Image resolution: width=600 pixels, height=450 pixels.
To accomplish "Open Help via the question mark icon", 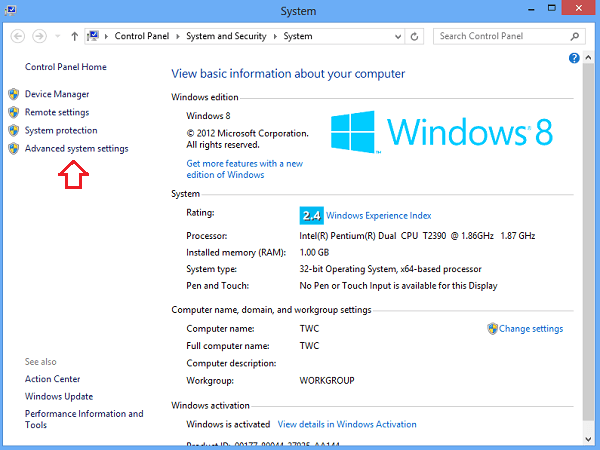I will (574, 58).
